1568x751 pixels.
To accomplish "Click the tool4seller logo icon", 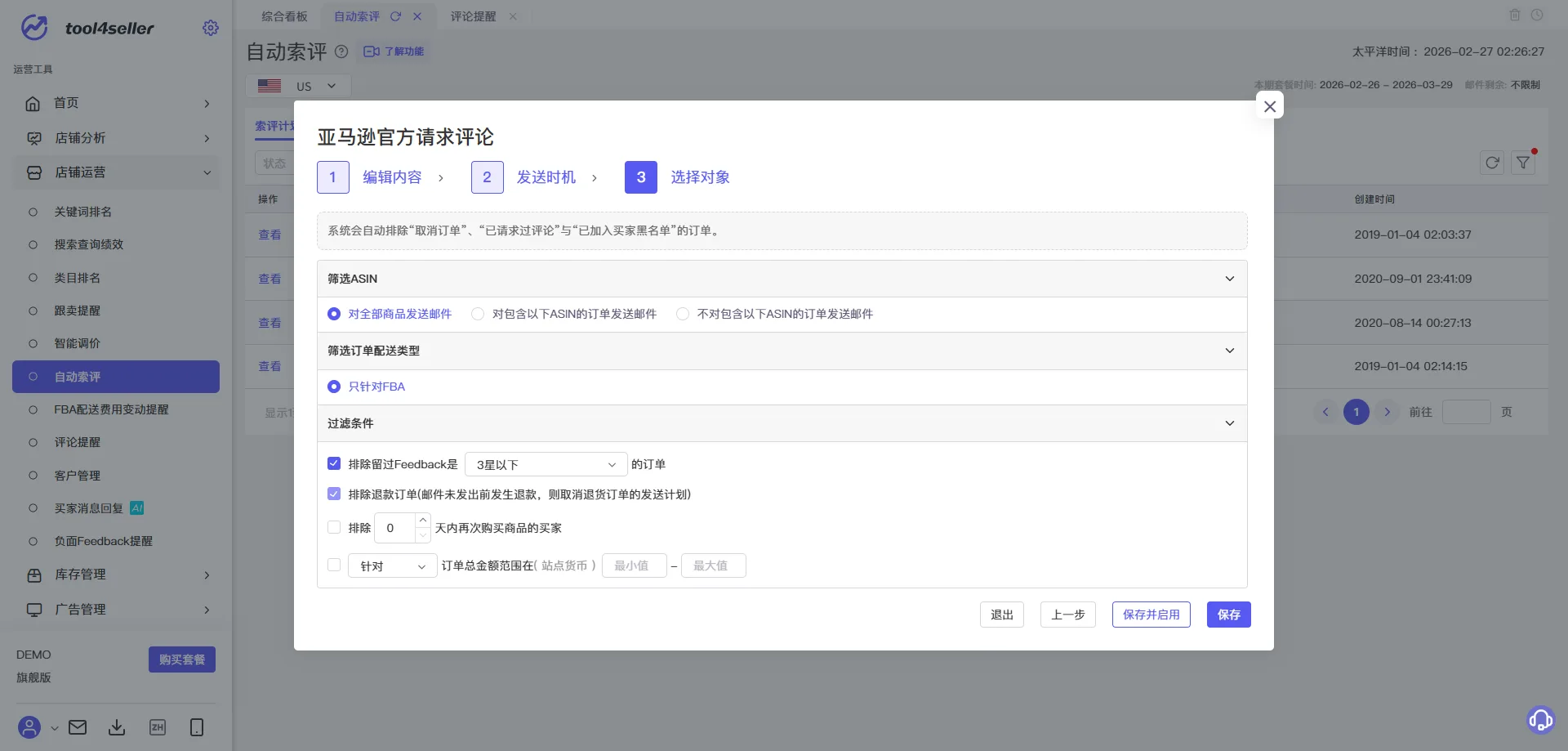I will tap(34, 28).
